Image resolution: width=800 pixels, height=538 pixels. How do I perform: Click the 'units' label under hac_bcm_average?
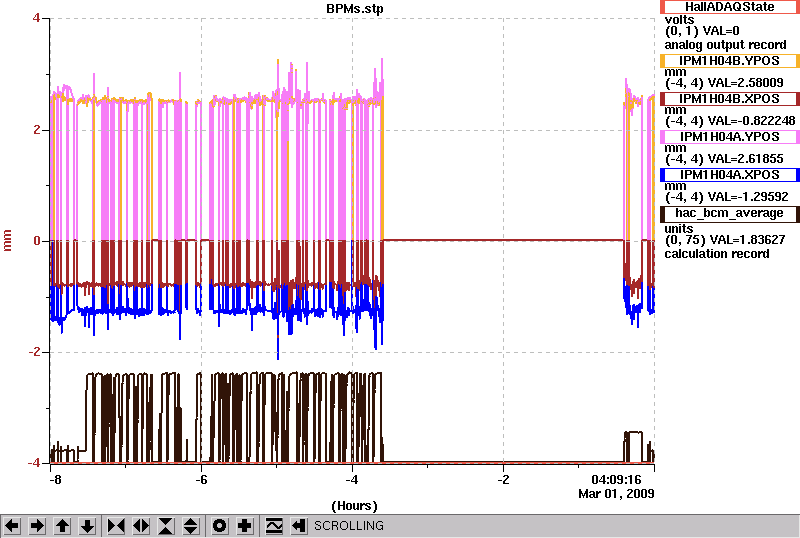click(679, 229)
